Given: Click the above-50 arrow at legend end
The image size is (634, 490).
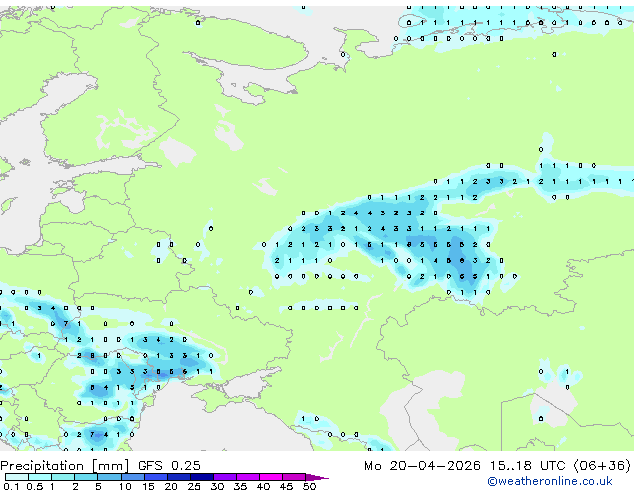Looking at the screenshot, I should coord(317,477).
